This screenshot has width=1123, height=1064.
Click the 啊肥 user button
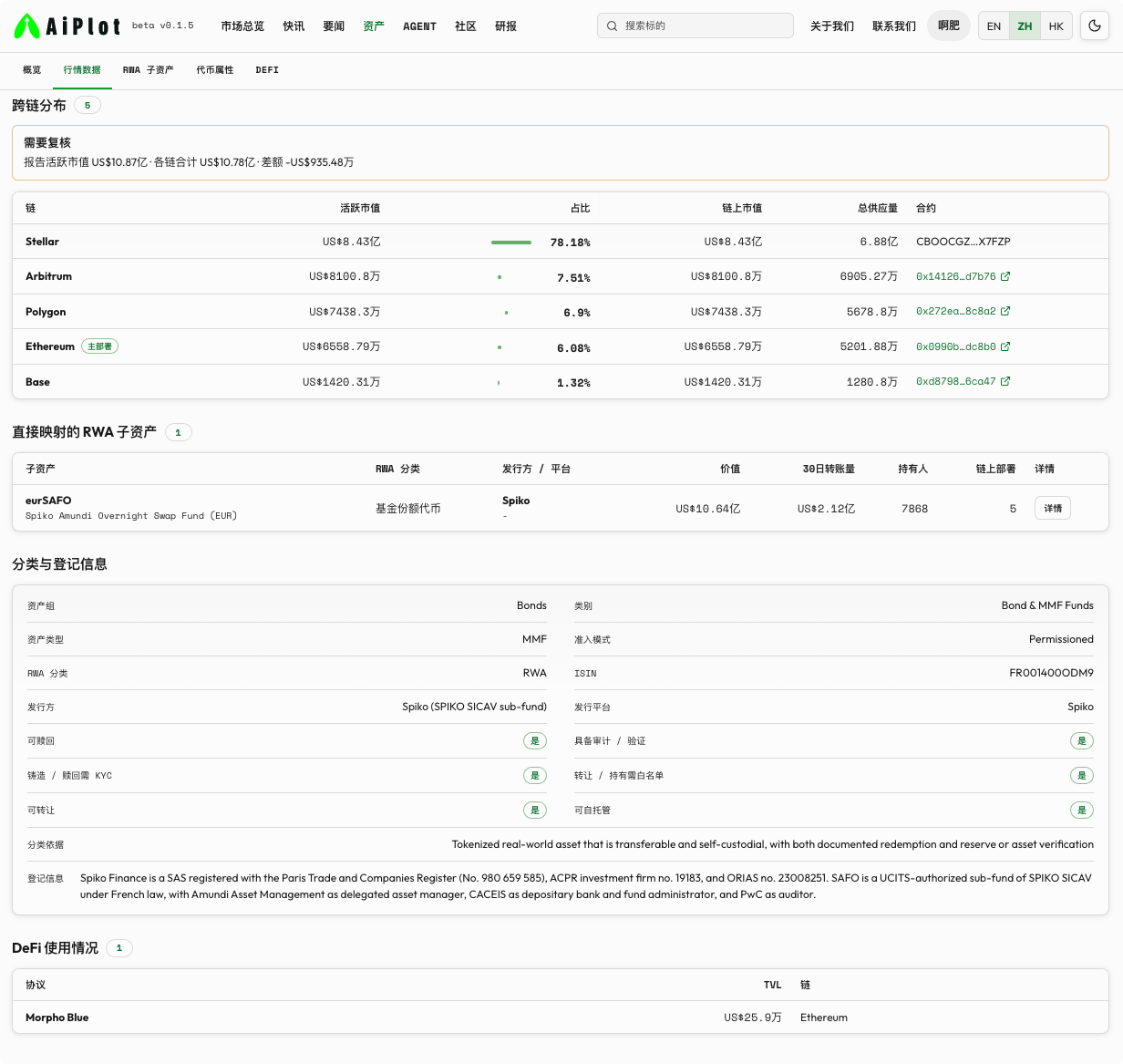pos(949,26)
